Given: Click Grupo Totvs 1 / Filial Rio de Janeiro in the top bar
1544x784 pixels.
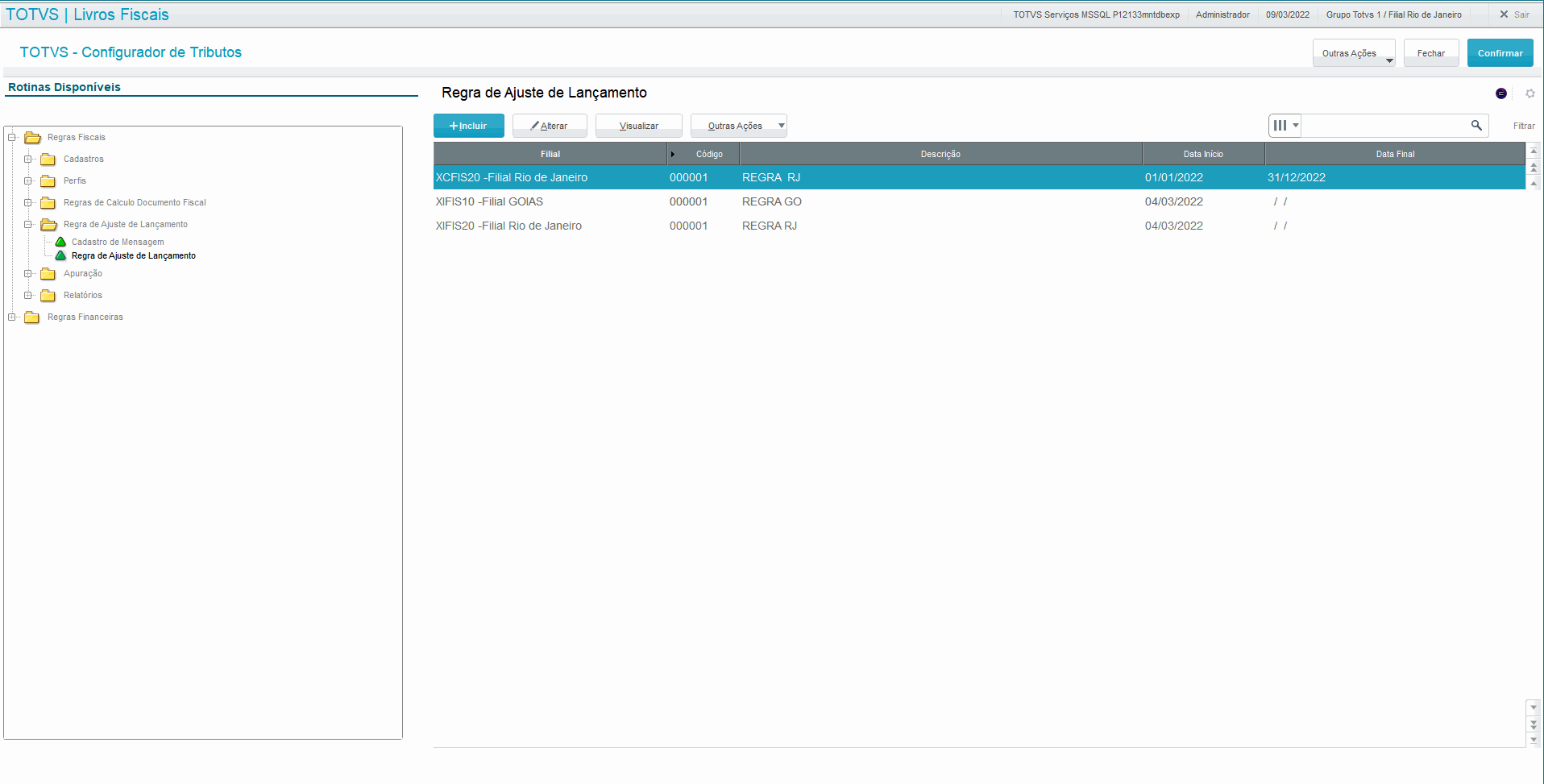Looking at the screenshot, I should [1394, 15].
